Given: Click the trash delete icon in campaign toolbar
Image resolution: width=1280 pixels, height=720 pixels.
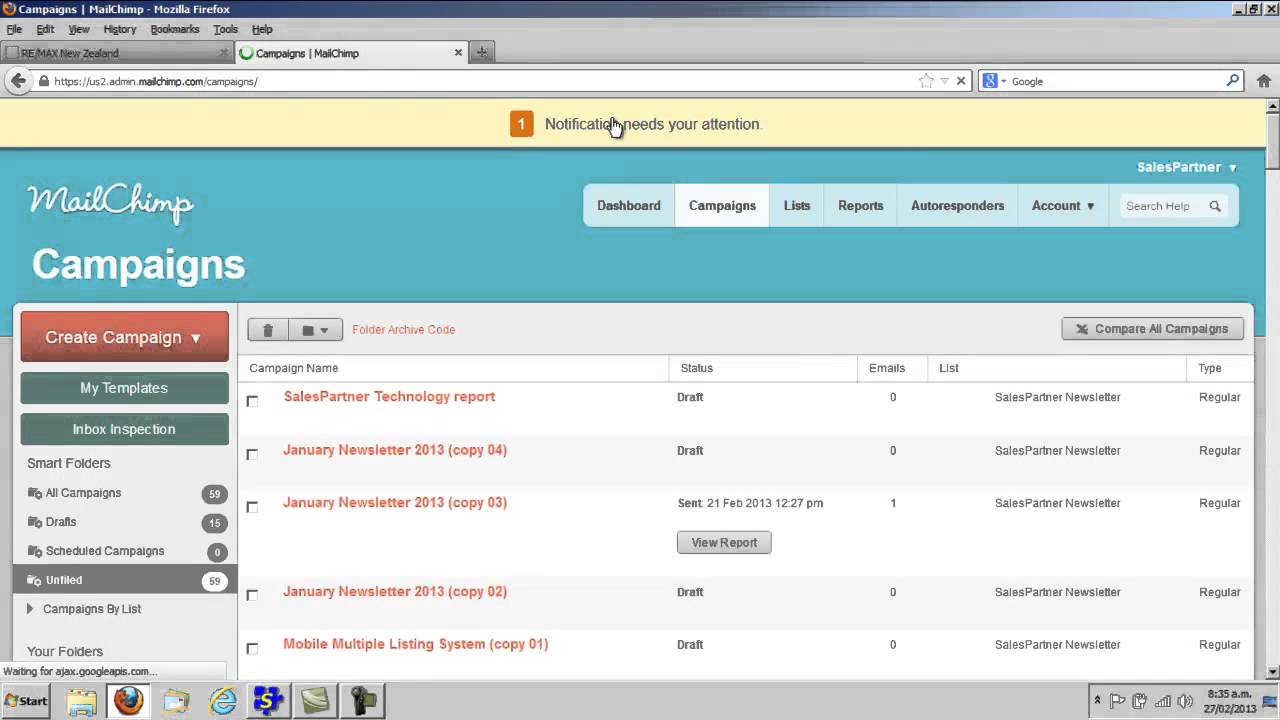Looking at the screenshot, I should click(x=268, y=330).
